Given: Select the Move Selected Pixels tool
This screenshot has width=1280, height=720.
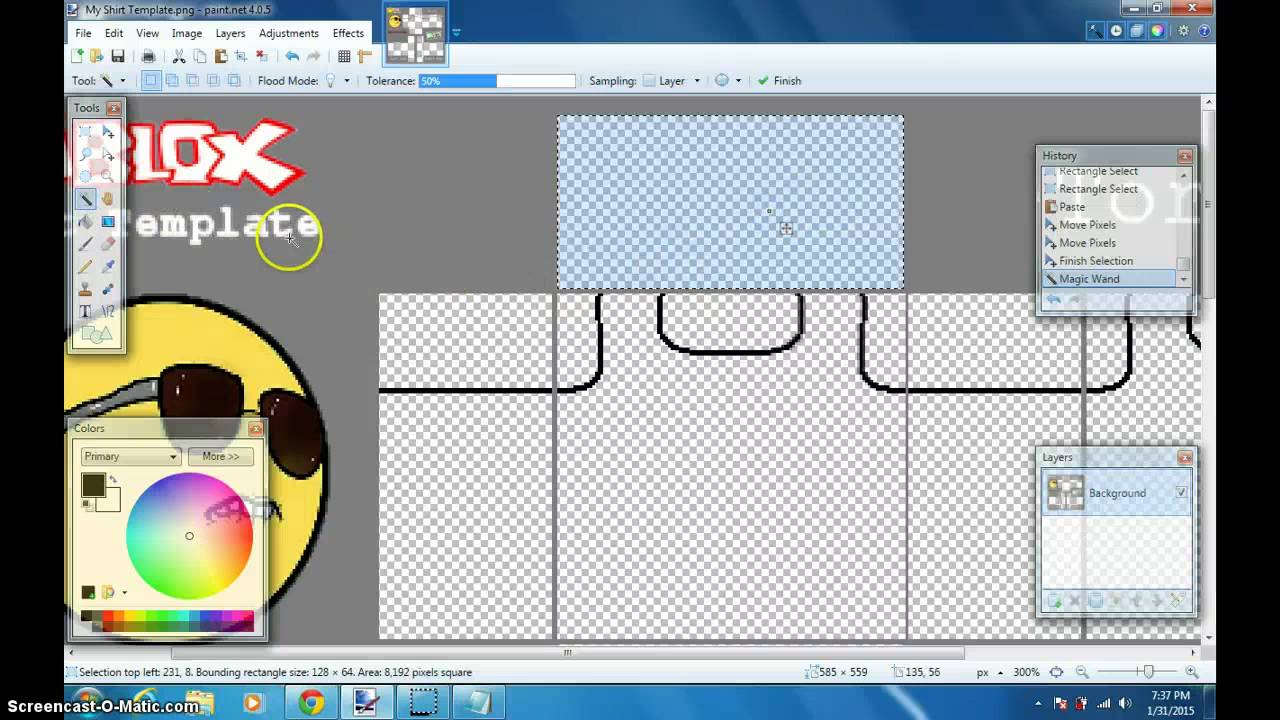Looking at the screenshot, I should (108, 132).
